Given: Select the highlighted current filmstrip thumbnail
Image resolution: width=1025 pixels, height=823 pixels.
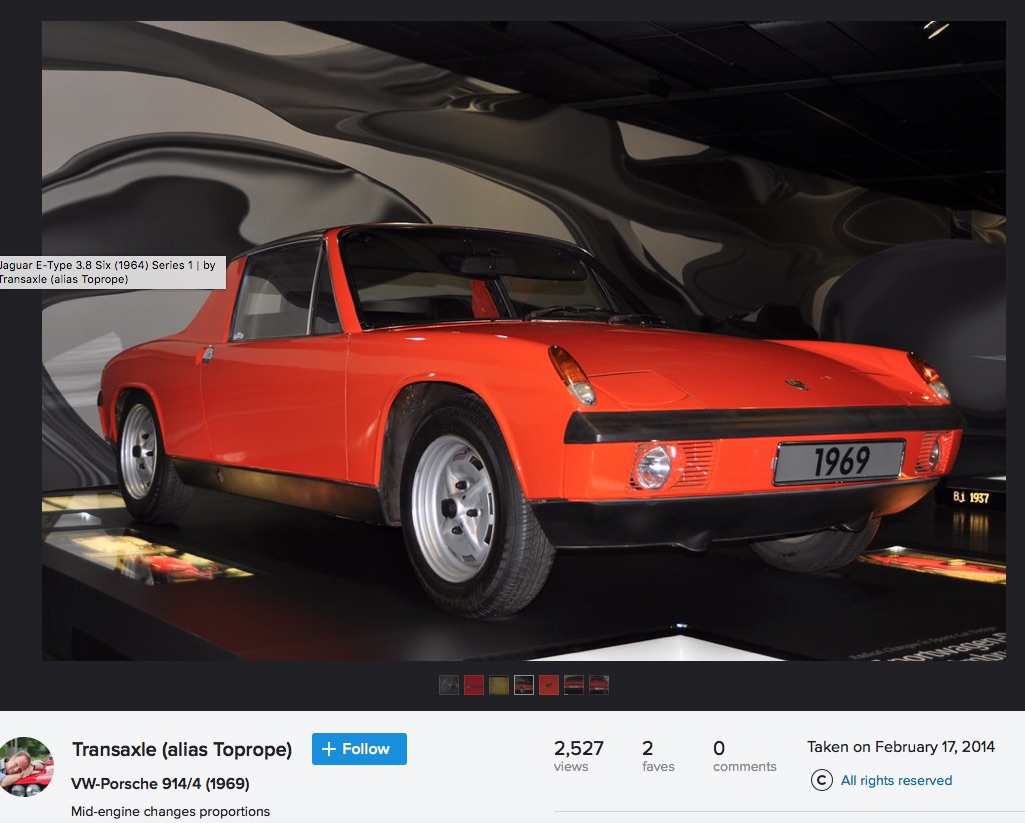Looking at the screenshot, I should 524,684.
